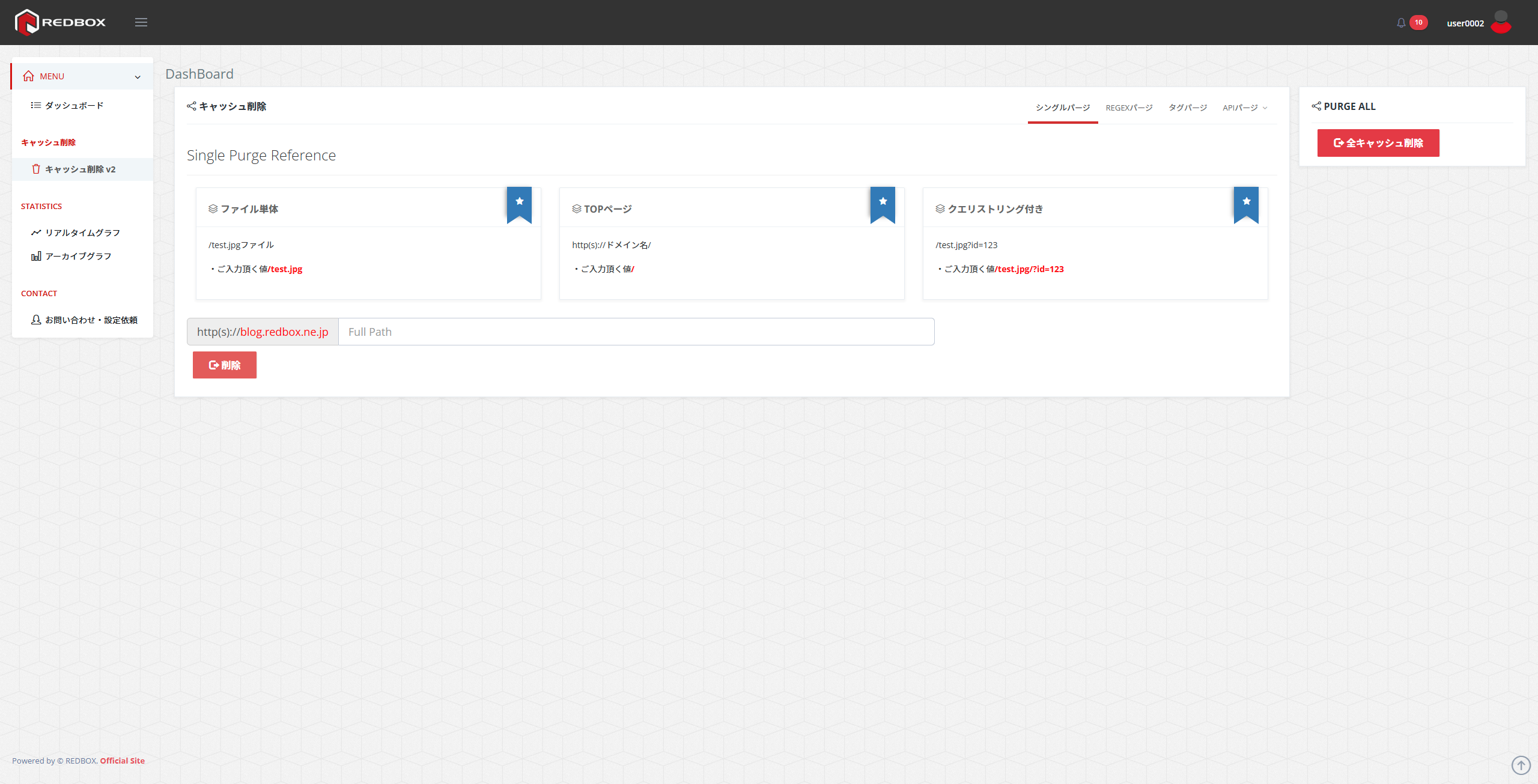Collapse the MENU chevron in sidebar
This screenshot has width=1538, height=784.
coord(138,77)
